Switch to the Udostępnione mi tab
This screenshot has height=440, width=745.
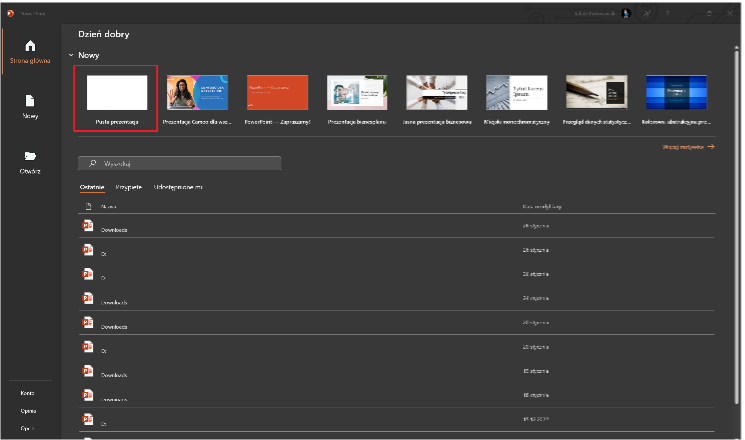point(178,186)
